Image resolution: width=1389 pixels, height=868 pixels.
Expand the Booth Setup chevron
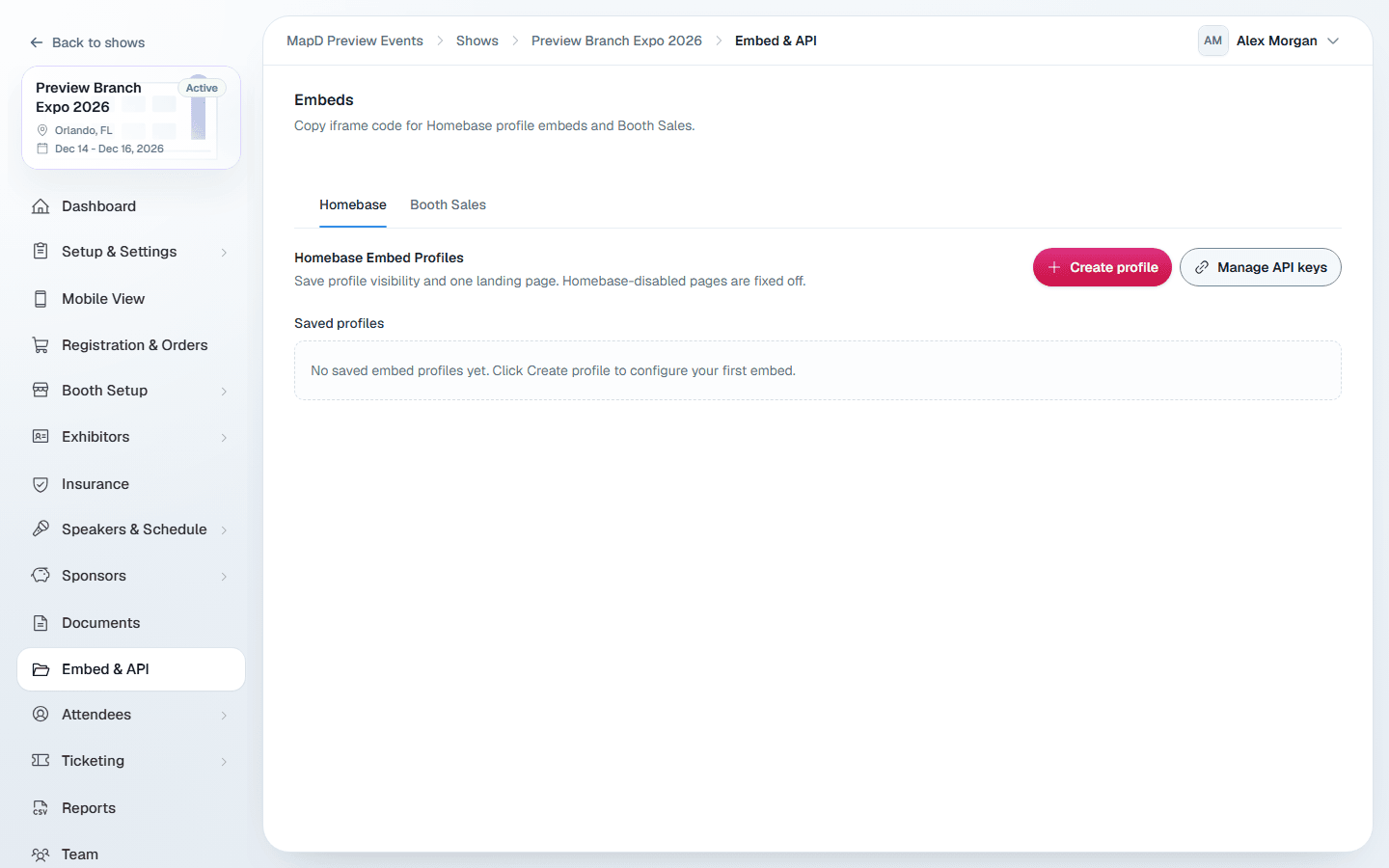[x=224, y=392]
